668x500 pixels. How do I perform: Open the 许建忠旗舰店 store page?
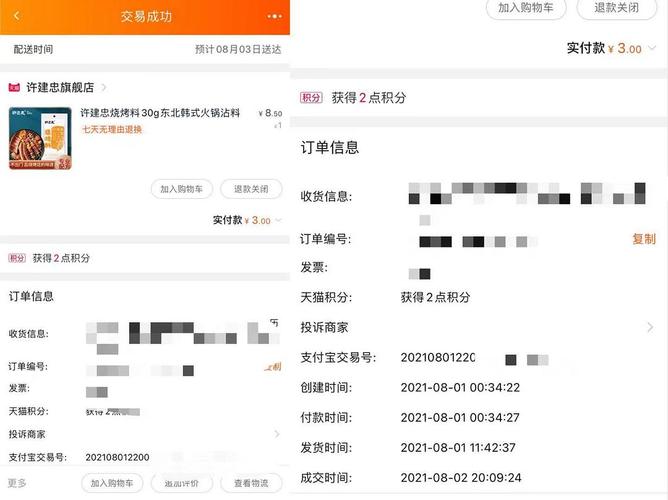pyautogui.click(x=60, y=87)
